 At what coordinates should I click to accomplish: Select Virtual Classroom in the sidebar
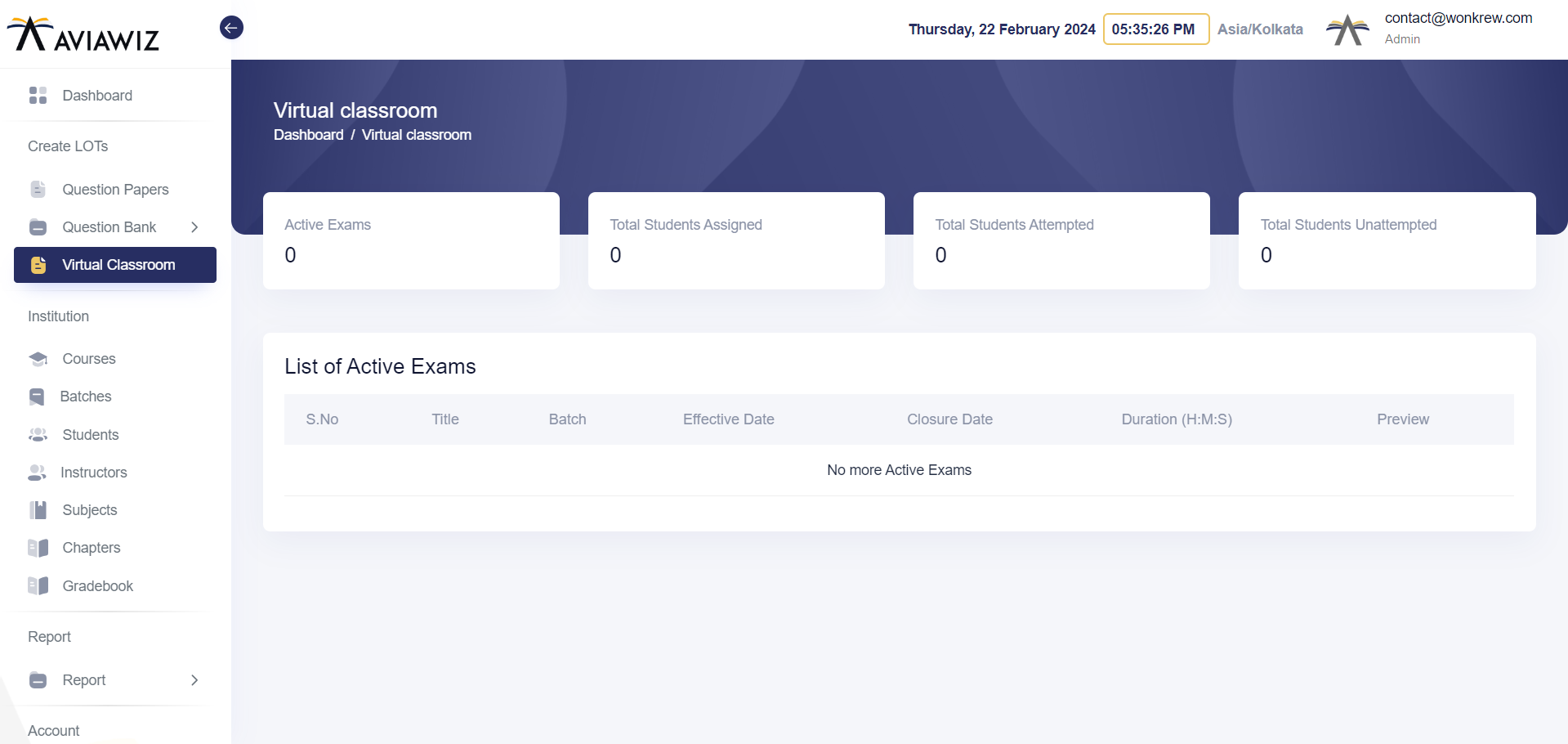pyautogui.click(x=115, y=265)
